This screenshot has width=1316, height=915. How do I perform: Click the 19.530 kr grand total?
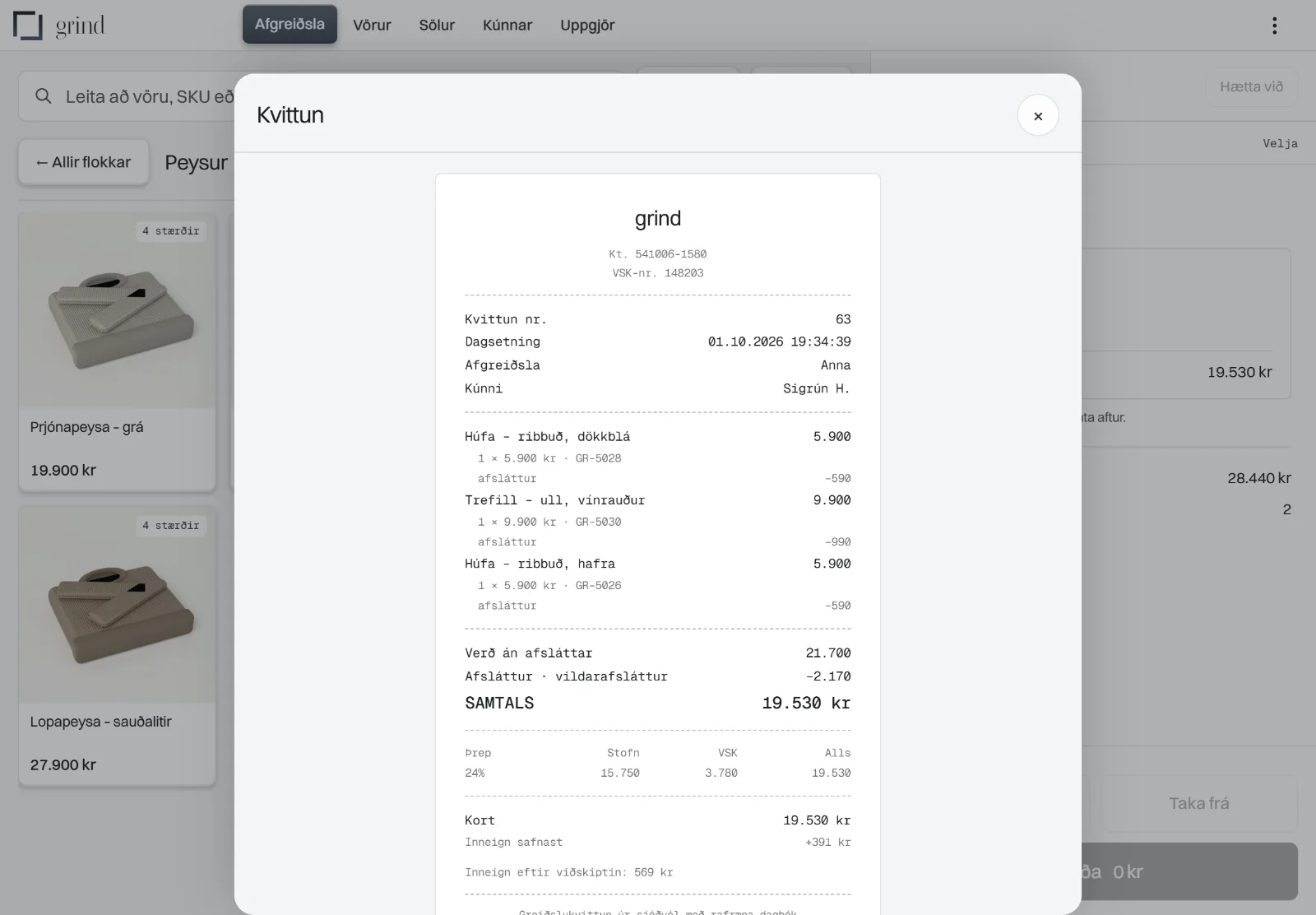click(x=806, y=703)
